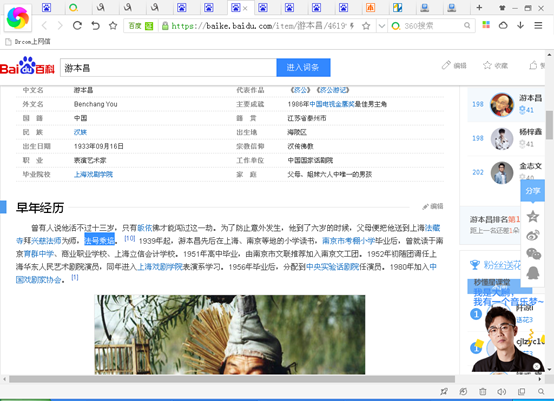Switch to the yellow-blue icon tab
The image size is (554, 401).
[x=397, y=7]
